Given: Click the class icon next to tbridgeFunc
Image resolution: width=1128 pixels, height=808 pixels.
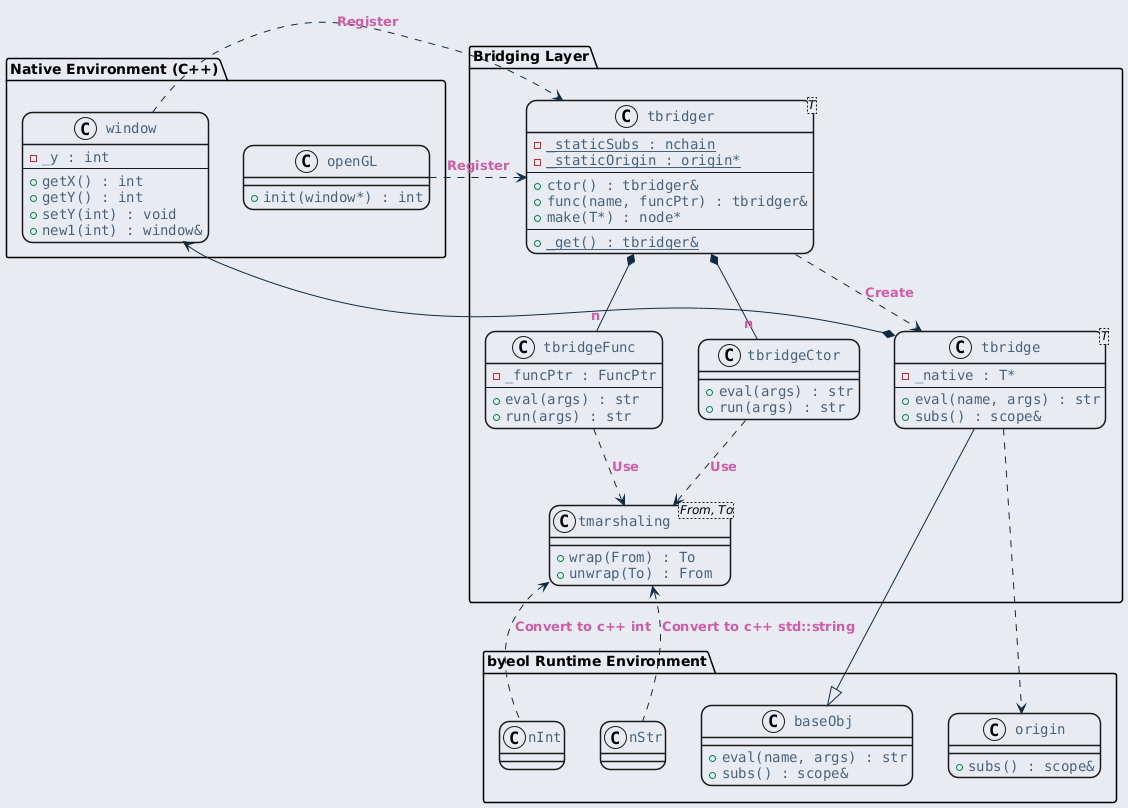Looking at the screenshot, I should pyautogui.click(x=523, y=348).
